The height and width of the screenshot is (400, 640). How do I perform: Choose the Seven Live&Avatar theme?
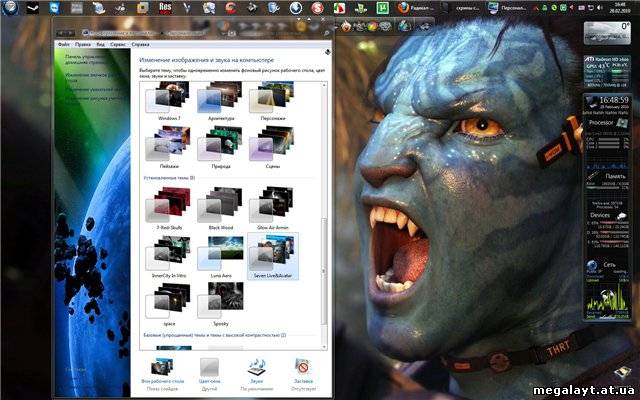(273, 256)
